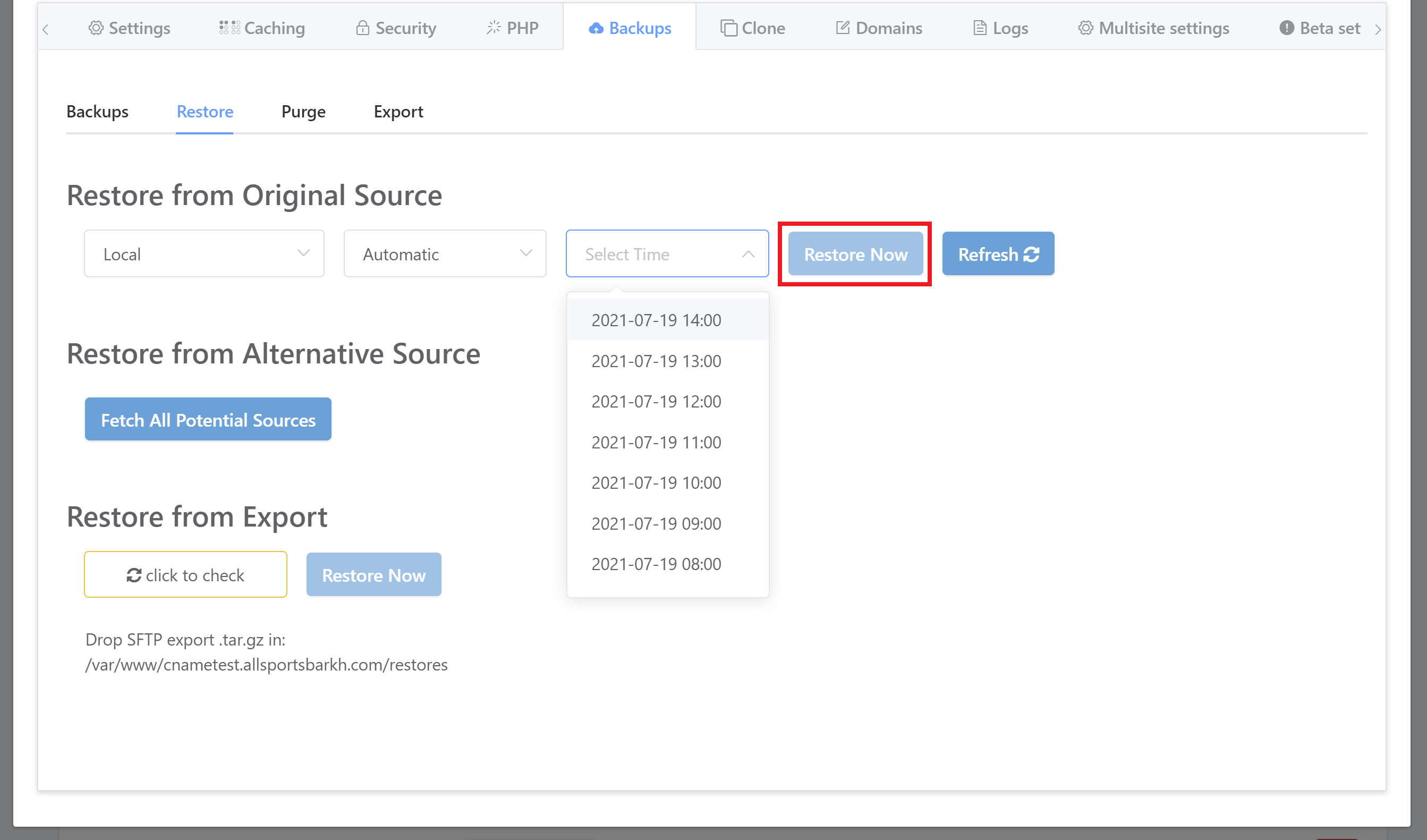Screen dimensions: 1427x840
Task: Select the Backups main tab
Action: (x=630, y=28)
